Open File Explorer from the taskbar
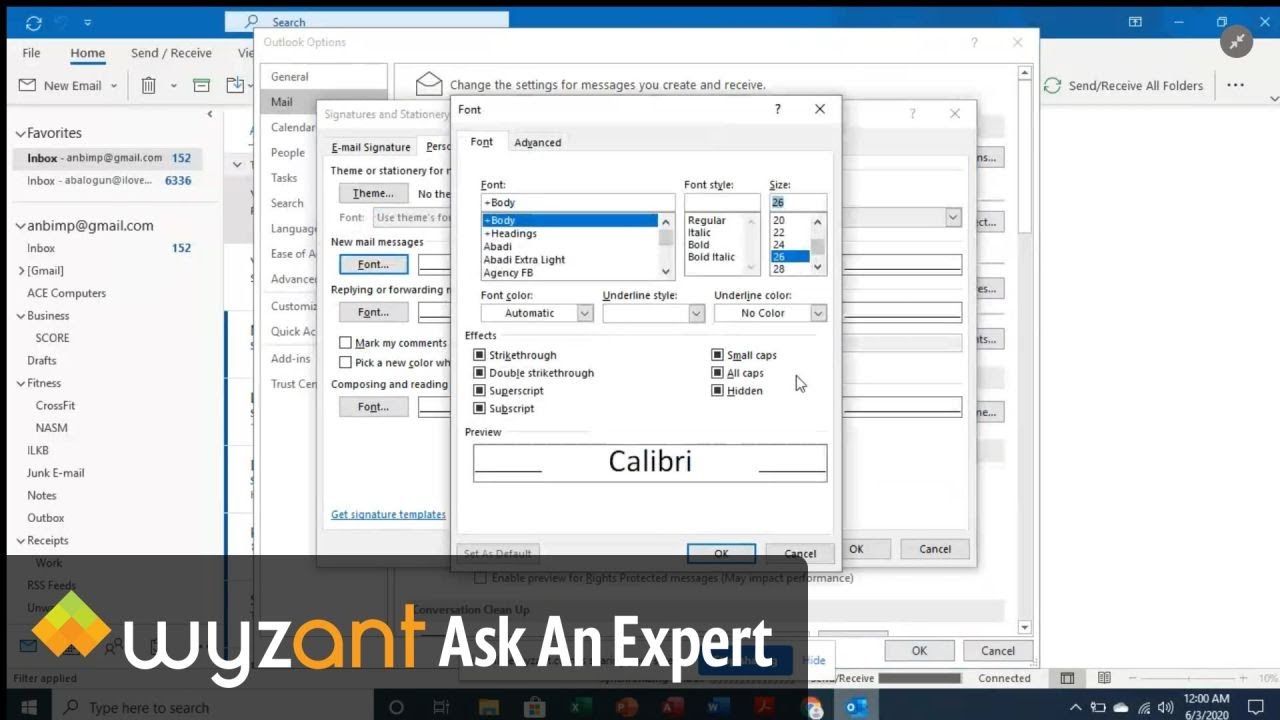Image resolution: width=1280 pixels, height=720 pixels. [x=487, y=707]
